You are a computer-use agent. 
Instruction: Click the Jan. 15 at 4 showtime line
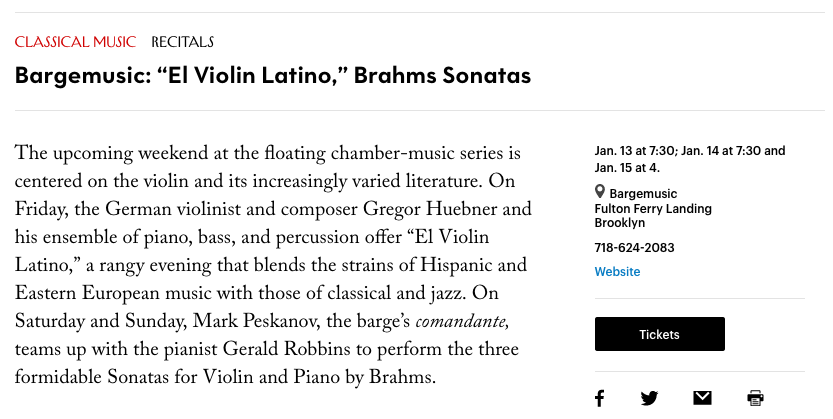point(627,168)
